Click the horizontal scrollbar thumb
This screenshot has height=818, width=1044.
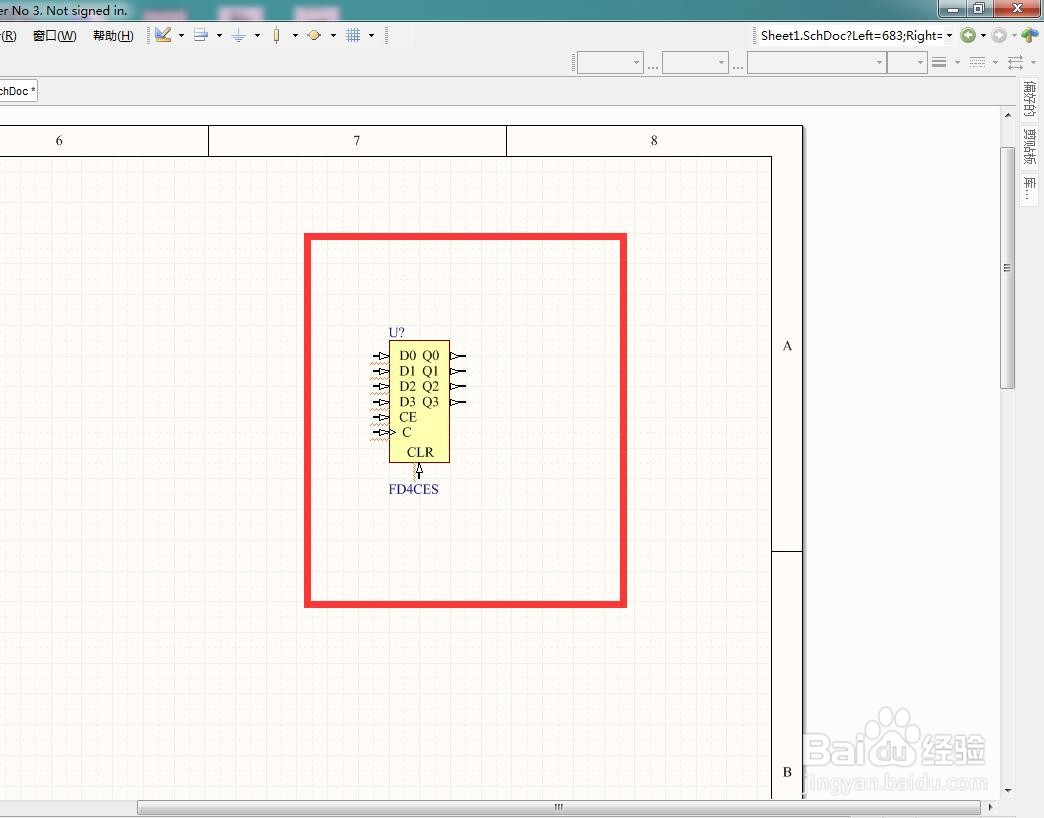click(x=559, y=807)
